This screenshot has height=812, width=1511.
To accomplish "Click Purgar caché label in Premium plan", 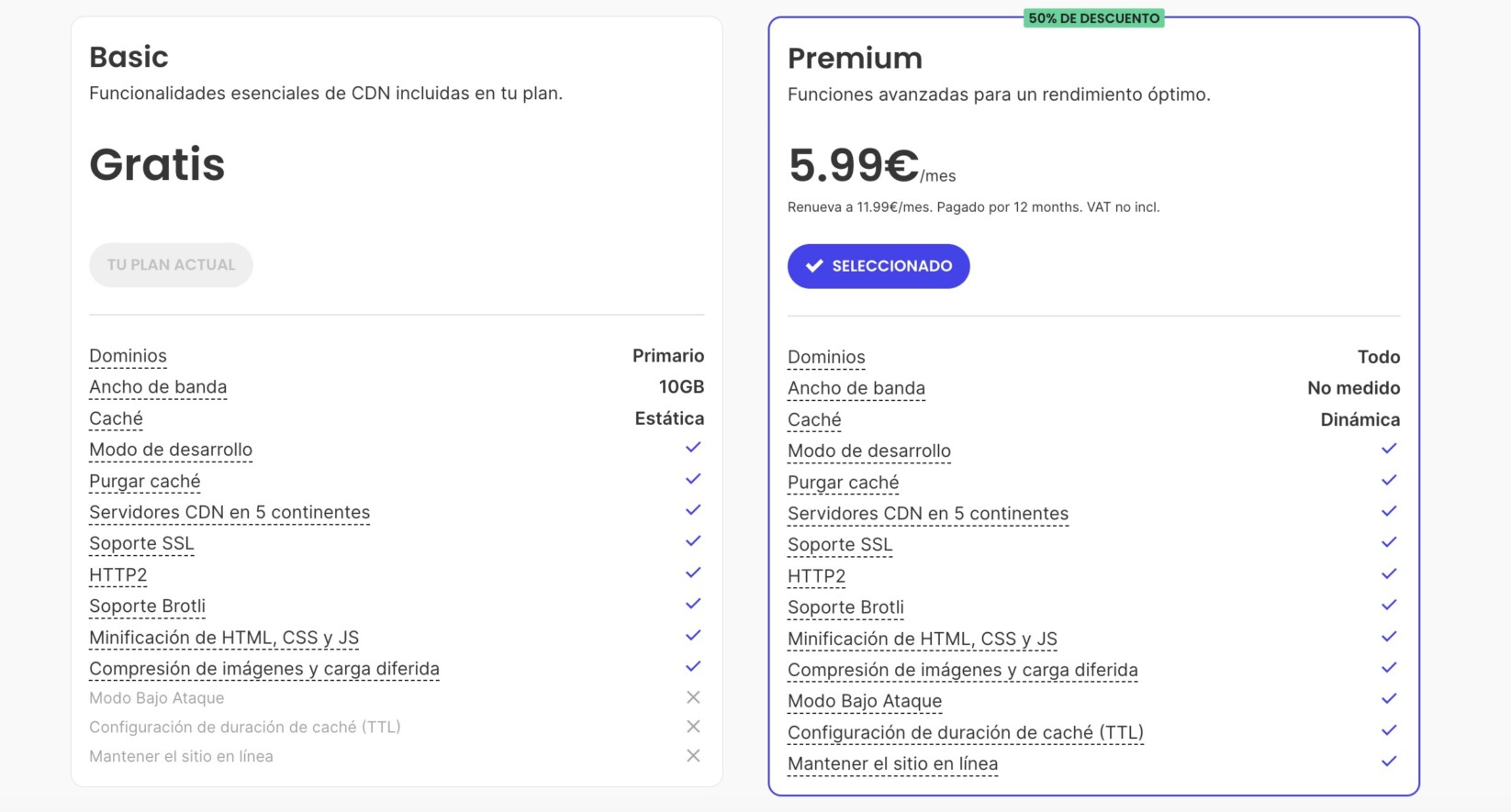I will coord(843,483).
